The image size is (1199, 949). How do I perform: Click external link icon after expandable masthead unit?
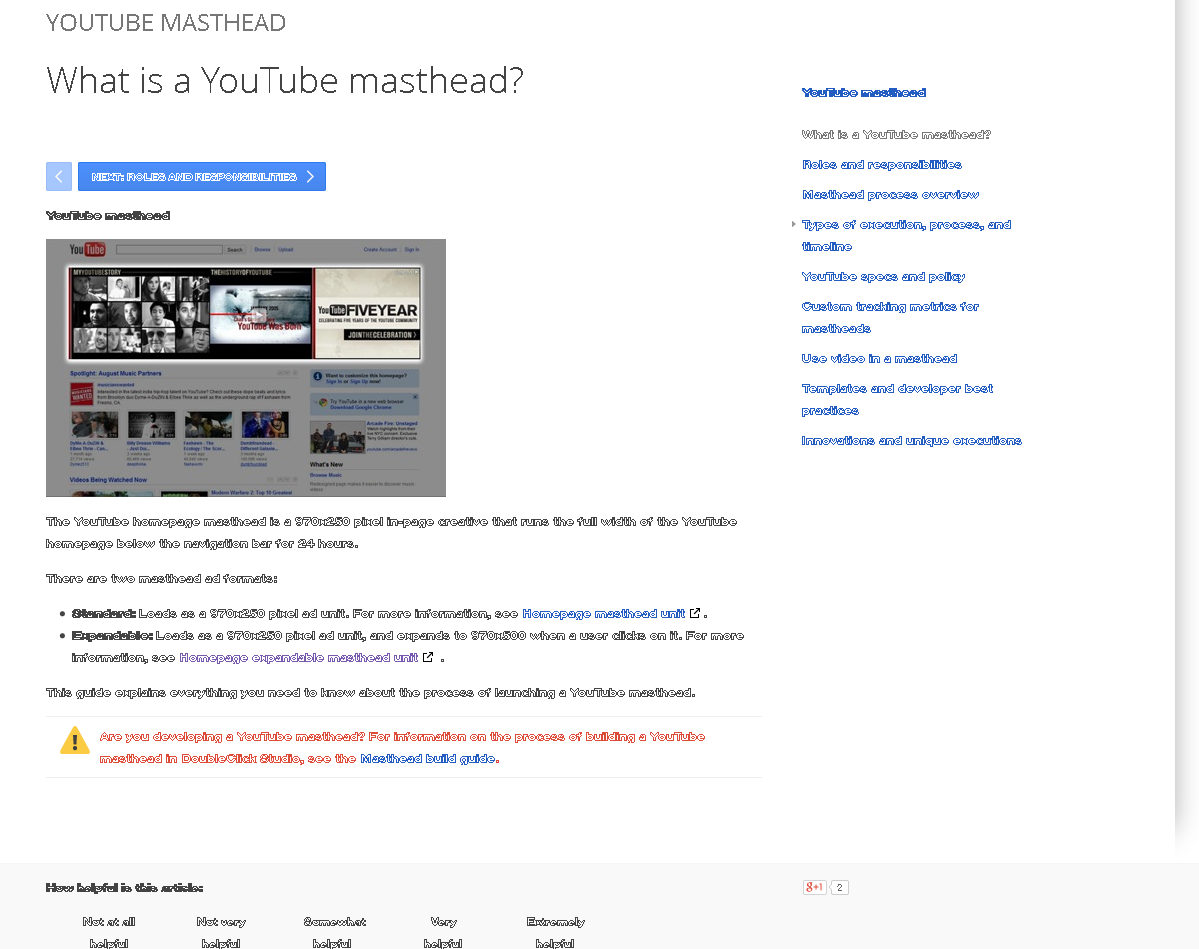coord(428,657)
